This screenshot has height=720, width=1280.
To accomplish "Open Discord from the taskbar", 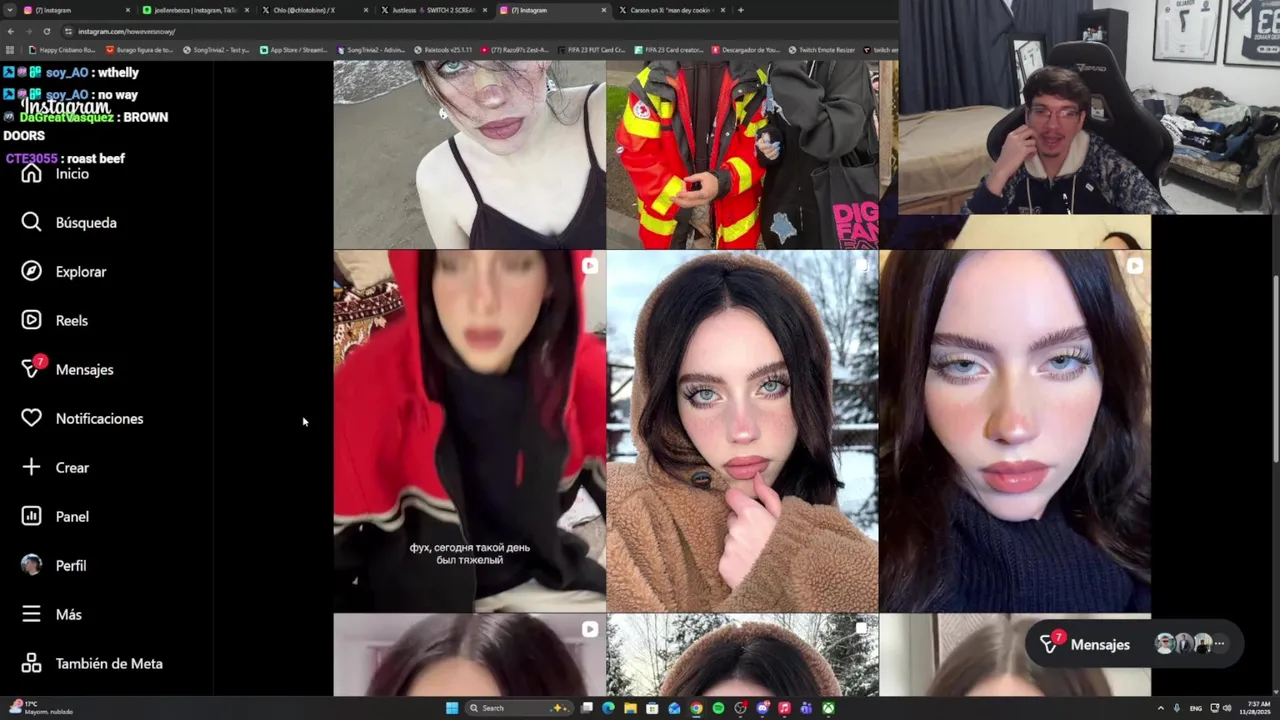I will pyautogui.click(x=762, y=708).
